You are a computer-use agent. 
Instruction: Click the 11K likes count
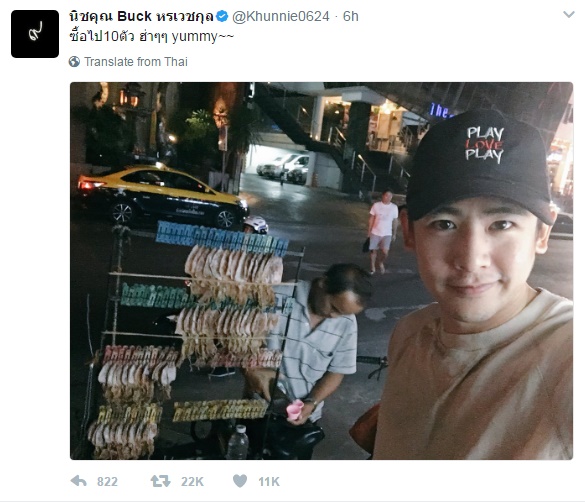pyautogui.click(x=269, y=481)
